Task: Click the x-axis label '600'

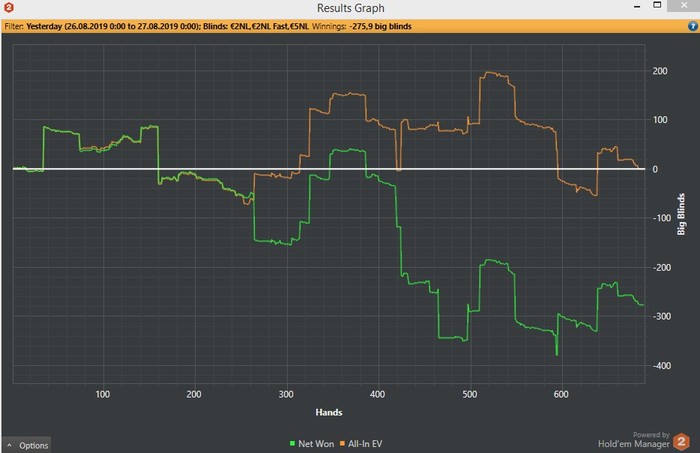Action: (561, 394)
